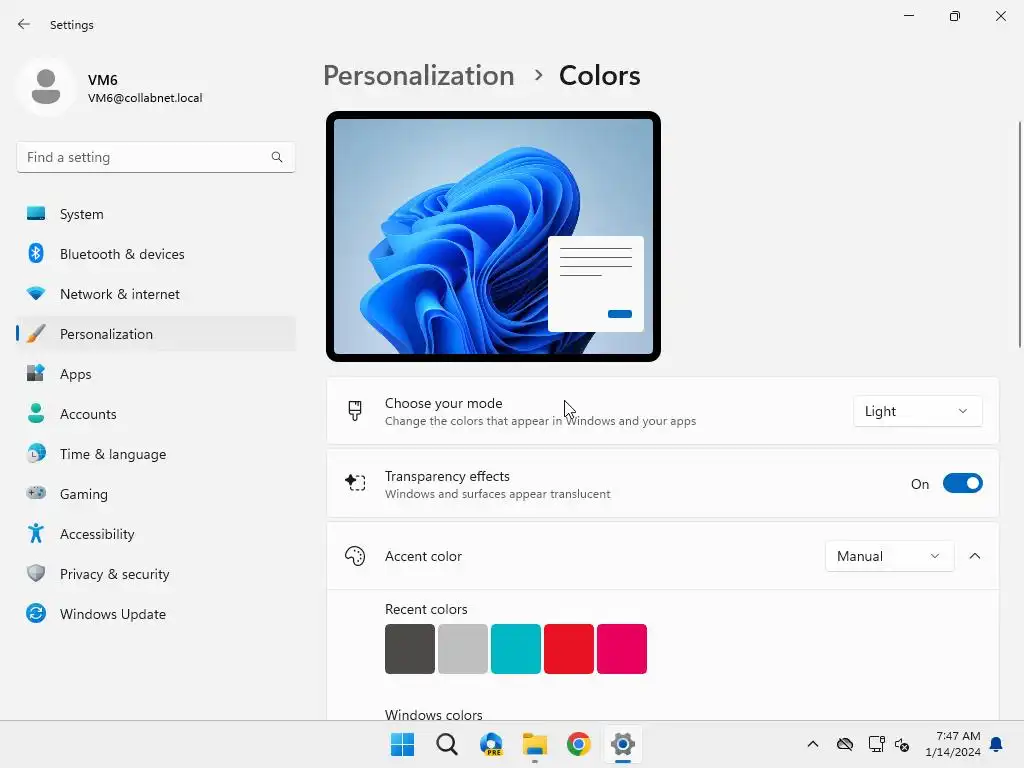Click the Bluetooth icon in sidebar

36,253
